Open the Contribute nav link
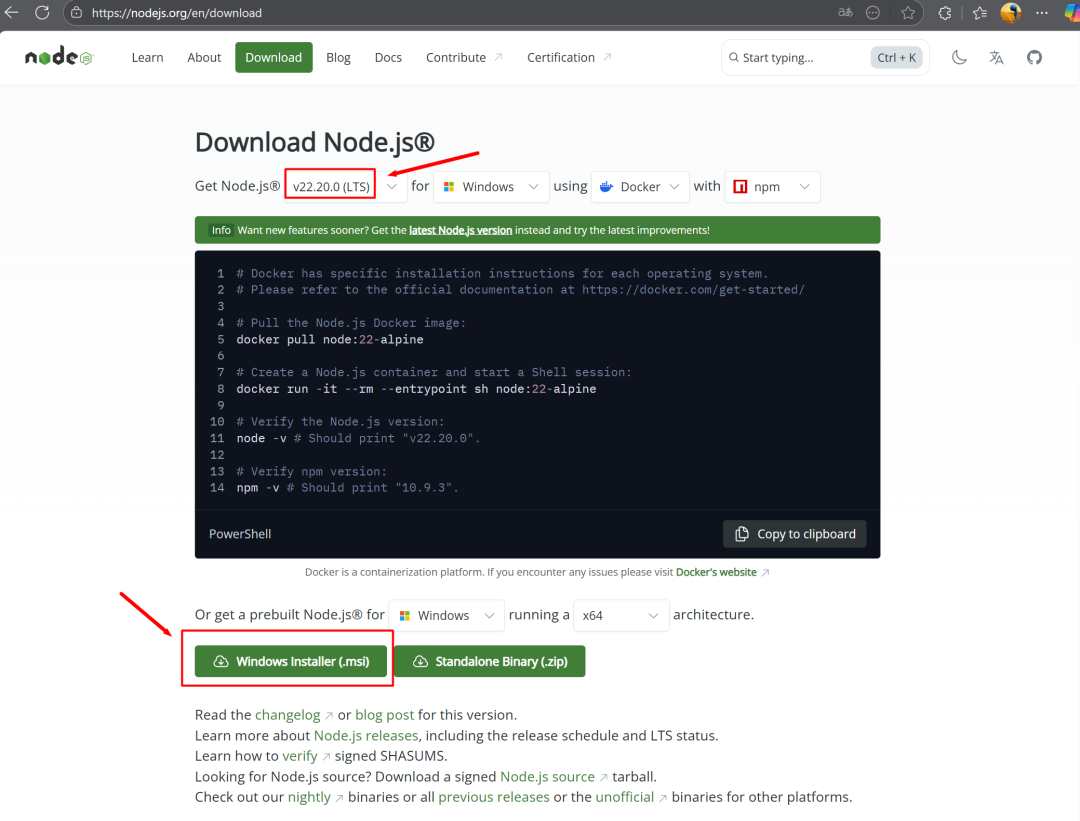This screenshot has width=1080, height=821. pos(464,57)
